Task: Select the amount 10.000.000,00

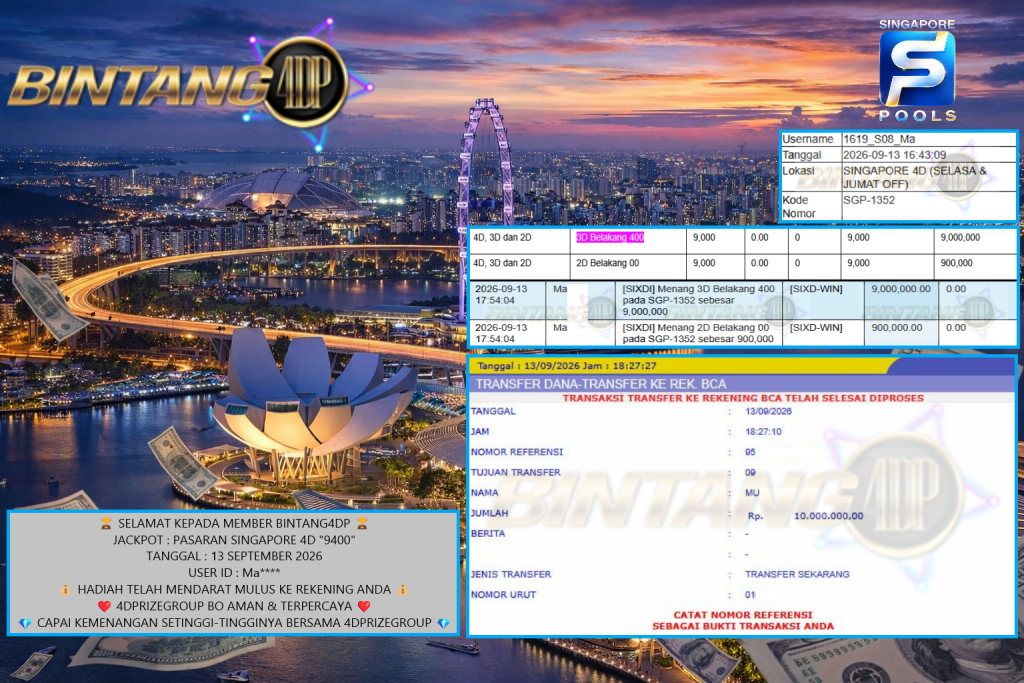Action: [828, 516]
